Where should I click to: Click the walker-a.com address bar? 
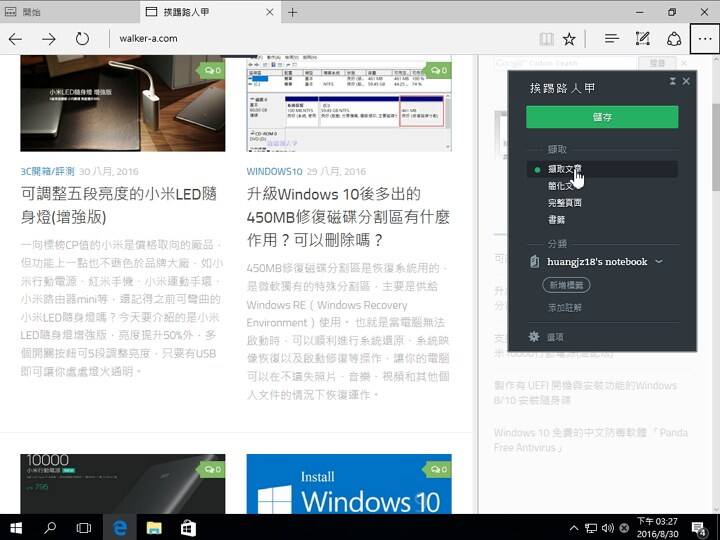[321, 39]
